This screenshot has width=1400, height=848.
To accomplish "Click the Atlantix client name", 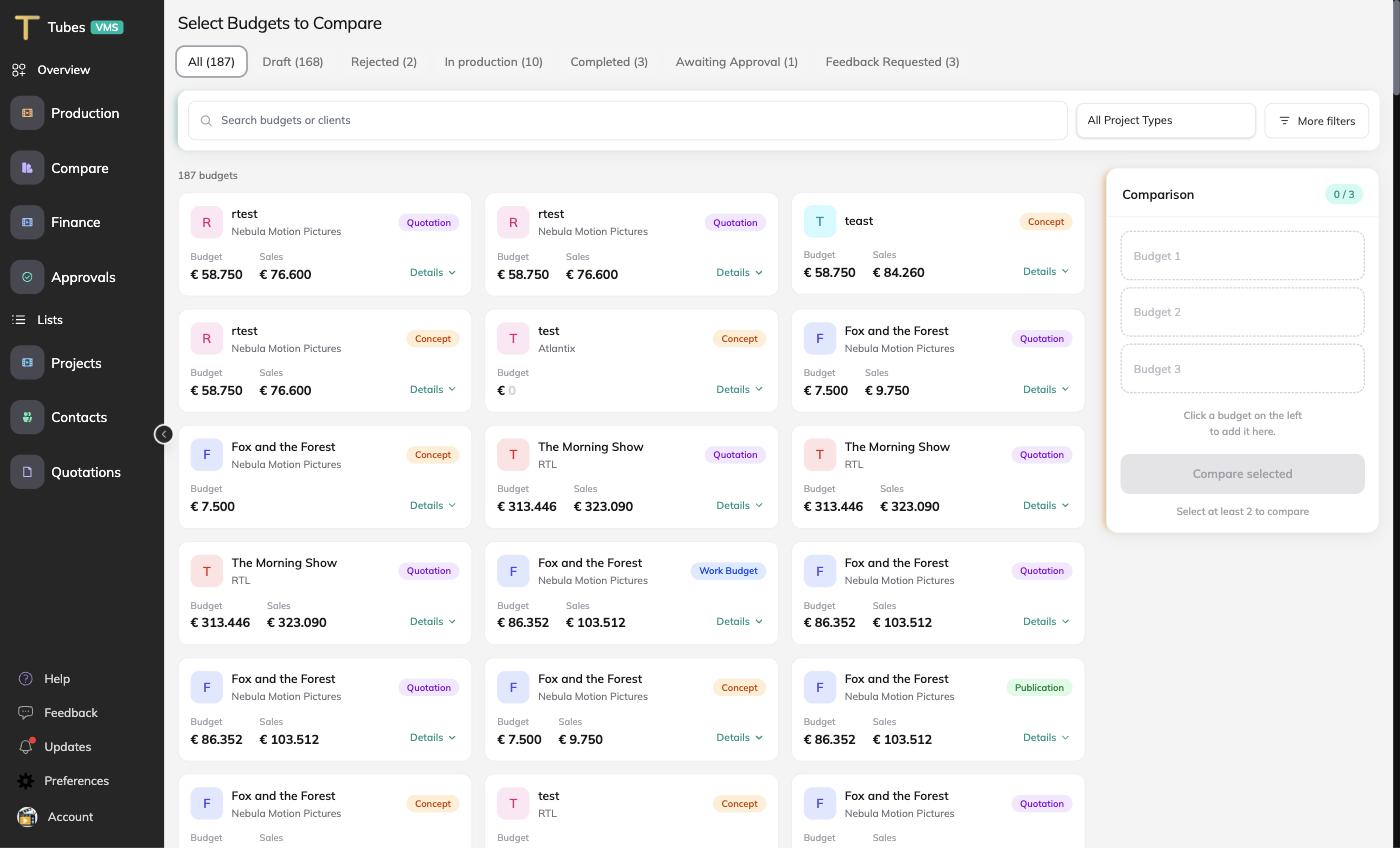I will [x=556, y=348].
